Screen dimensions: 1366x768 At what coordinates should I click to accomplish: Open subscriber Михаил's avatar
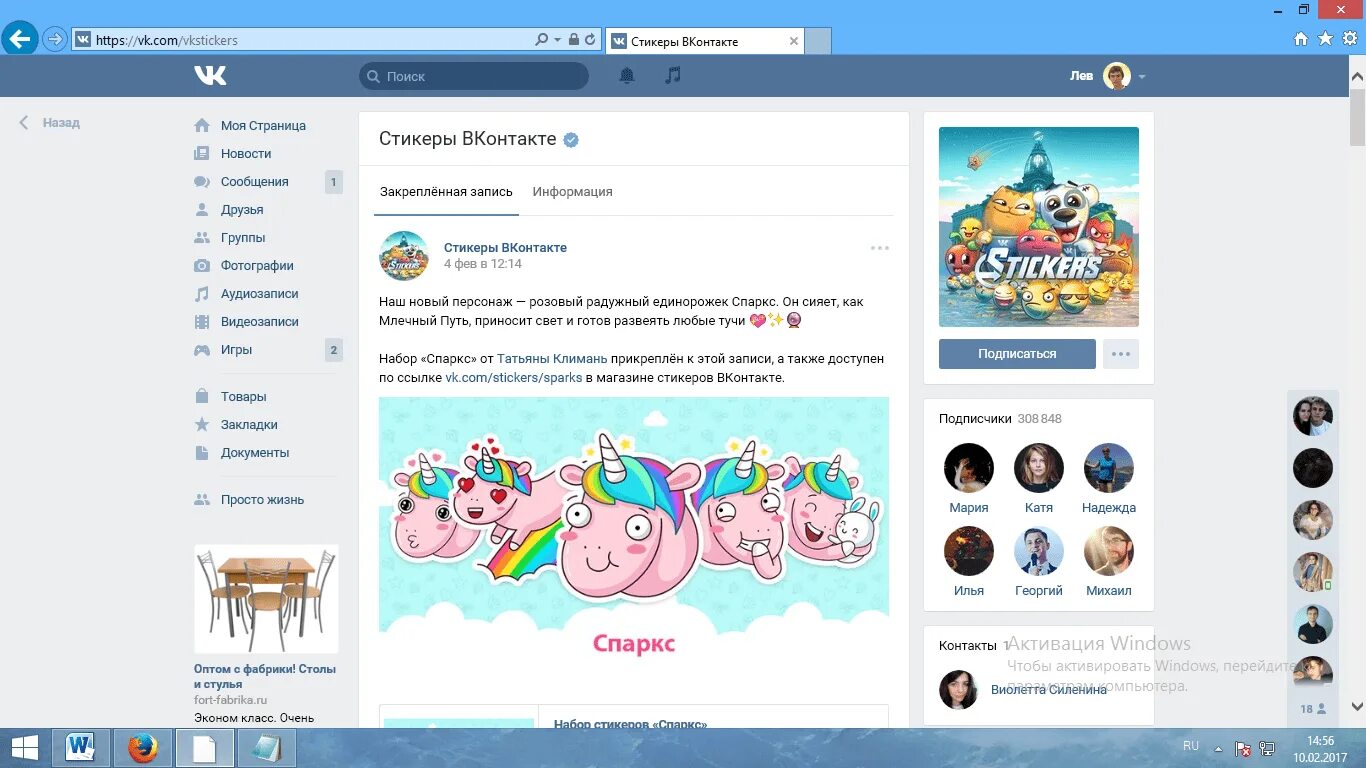1109,551
